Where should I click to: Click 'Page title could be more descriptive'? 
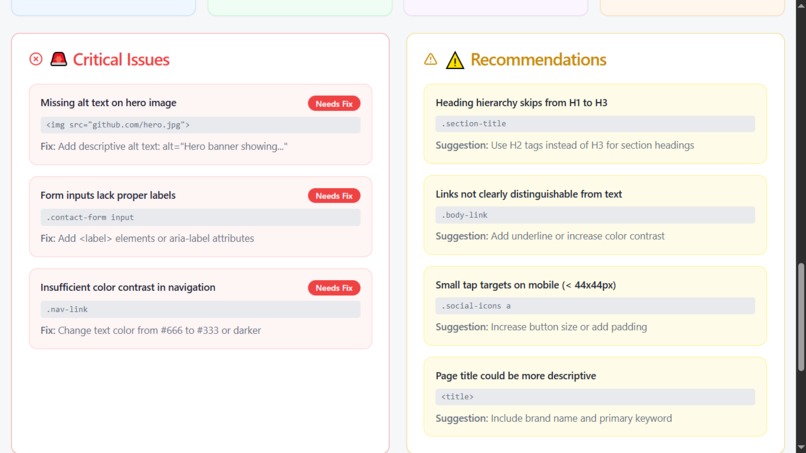pos(516,376)
